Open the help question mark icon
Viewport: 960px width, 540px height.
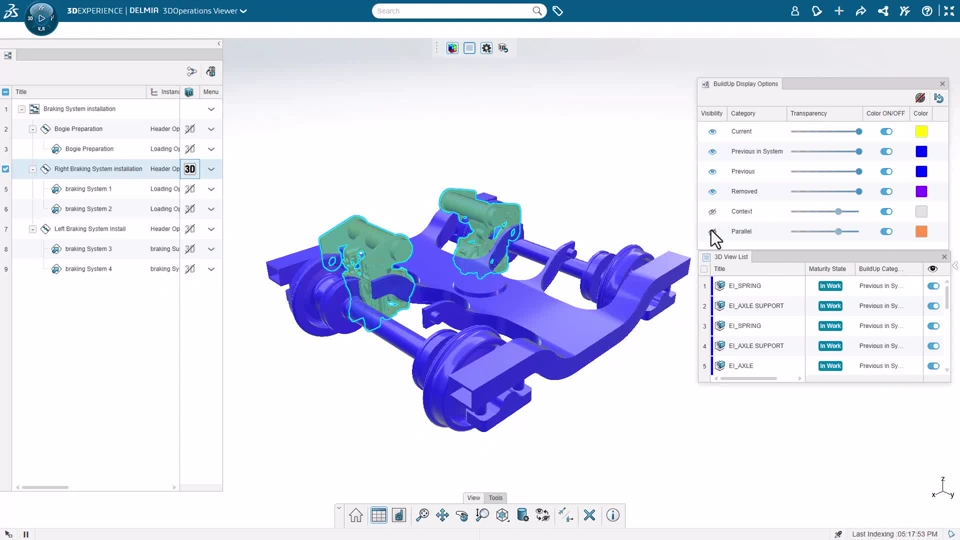pyautogui.click(x=927, y=11)
